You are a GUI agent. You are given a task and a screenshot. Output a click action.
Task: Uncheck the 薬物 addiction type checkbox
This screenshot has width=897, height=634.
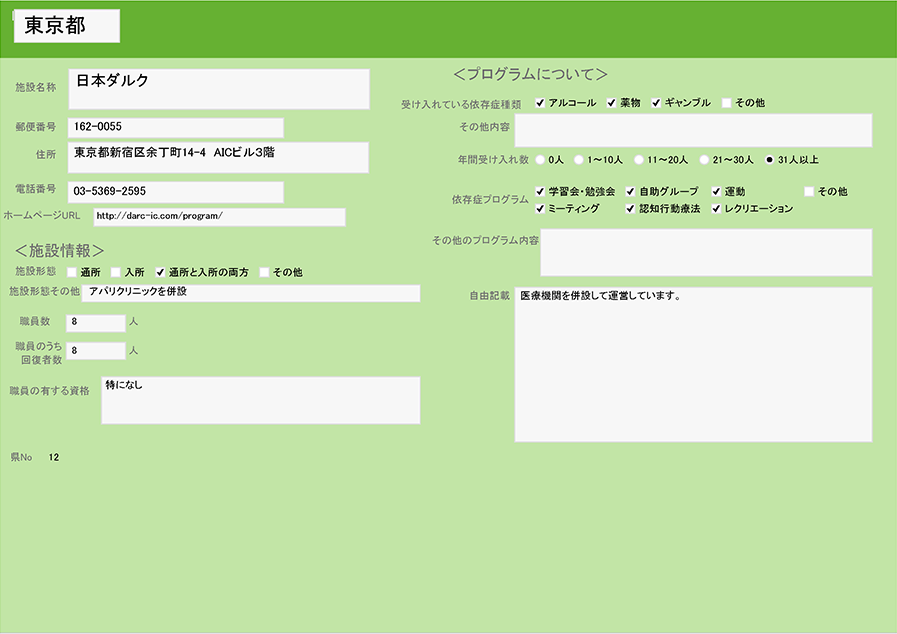(611, 103)
